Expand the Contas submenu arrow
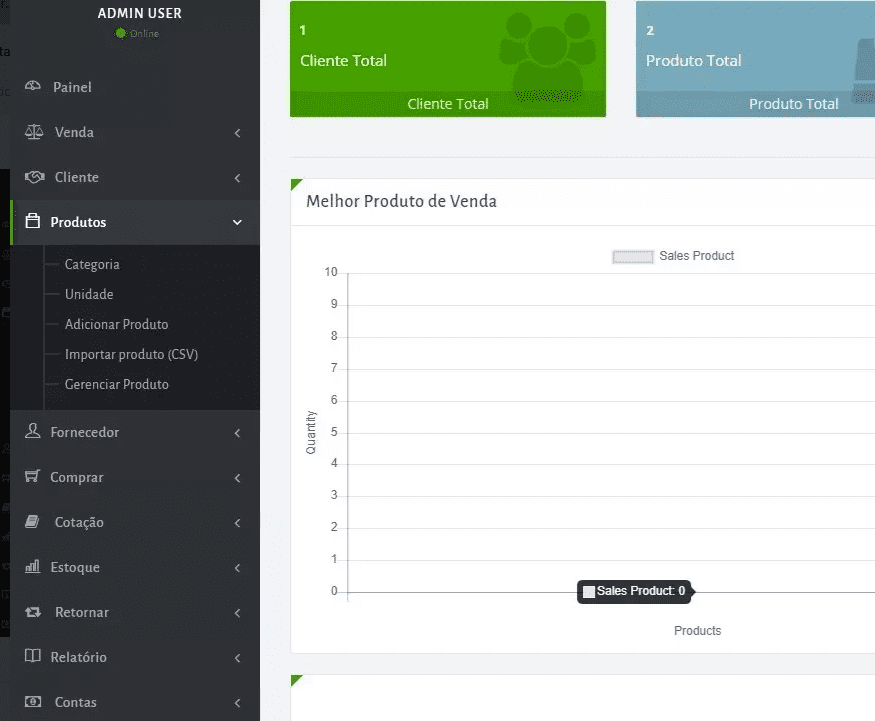 (x=237, y=702)
